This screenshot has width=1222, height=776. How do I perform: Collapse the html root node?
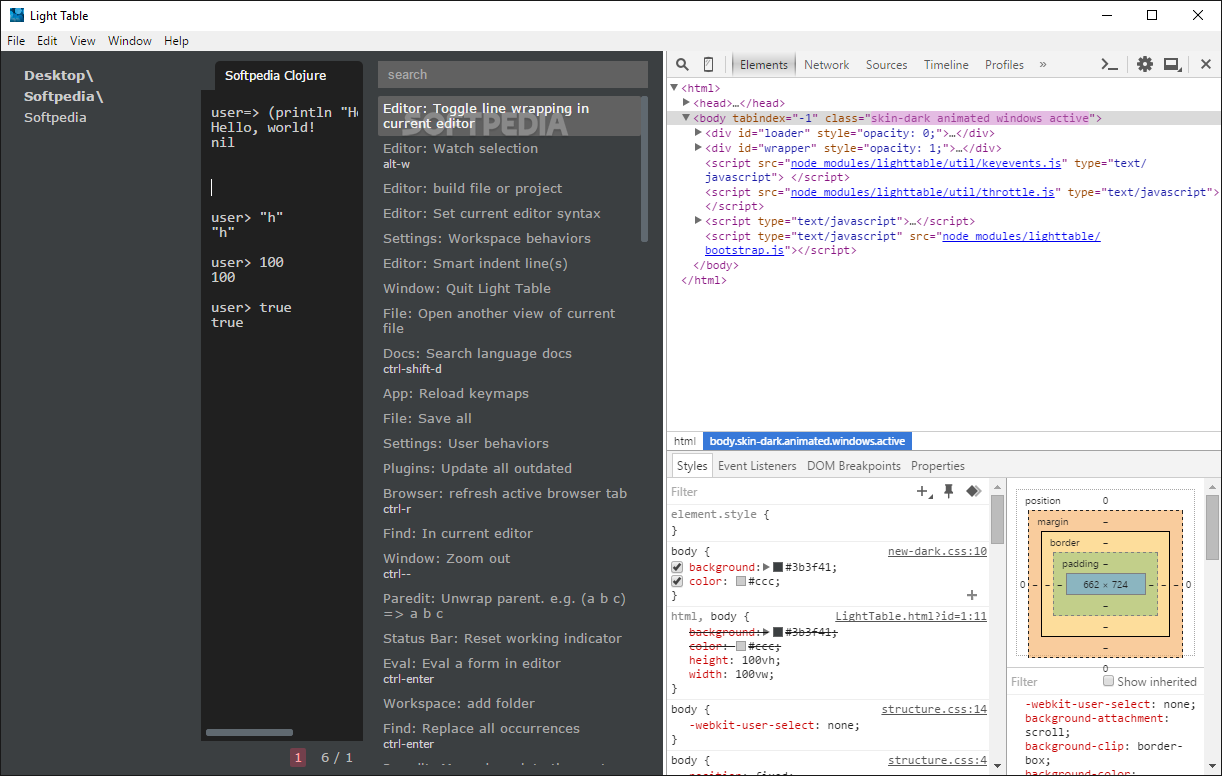pyautogui.click(x=674, y=88)
